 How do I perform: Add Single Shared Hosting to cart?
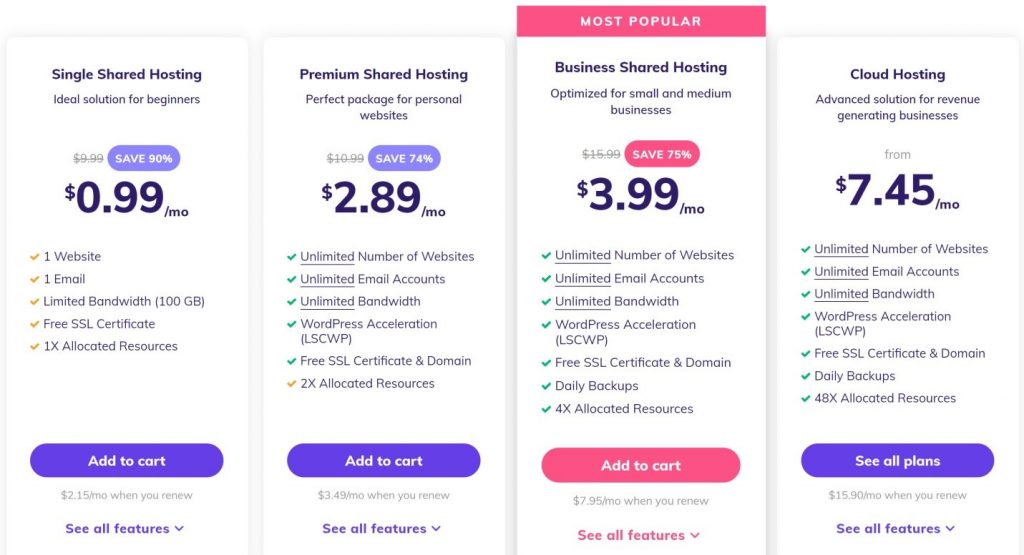[x=127, y=460]
